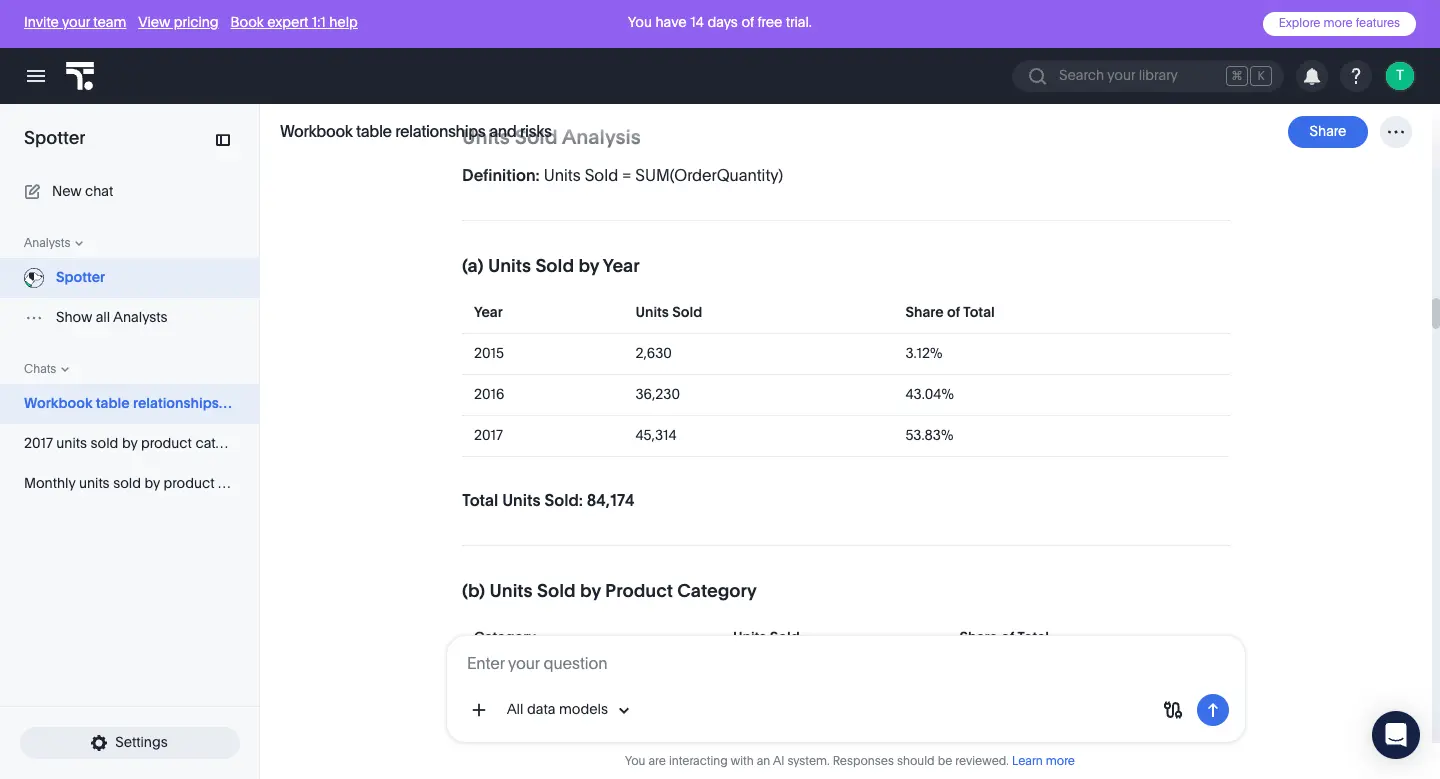This screenshot has width=1440, height=779.
Task: Click Explore more features button
Action: [x=1339, y=23]
